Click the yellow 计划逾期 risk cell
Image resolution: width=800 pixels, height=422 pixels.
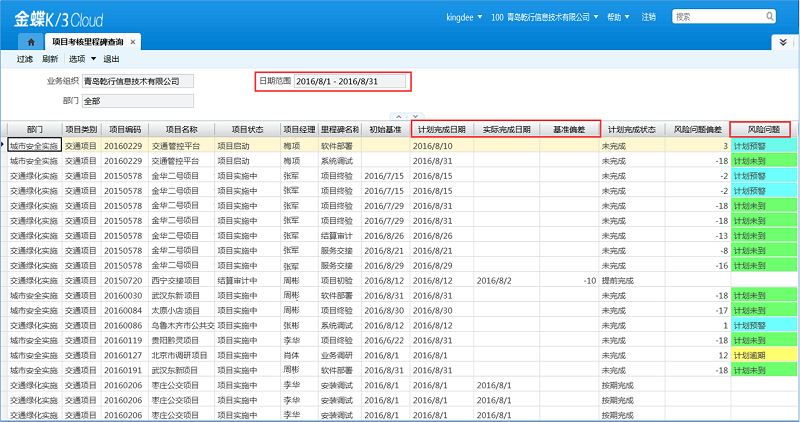[x=764, y=355]
